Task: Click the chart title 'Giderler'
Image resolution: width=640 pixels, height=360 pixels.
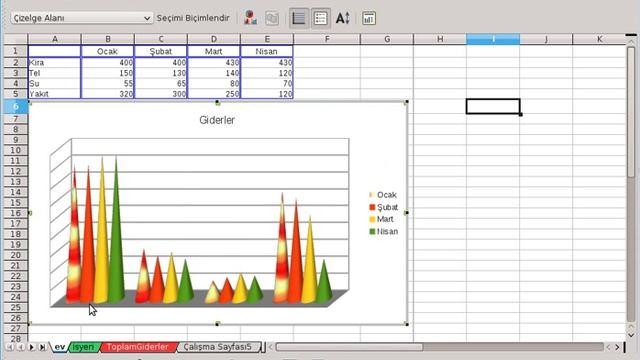Action: tap(217, 120)
